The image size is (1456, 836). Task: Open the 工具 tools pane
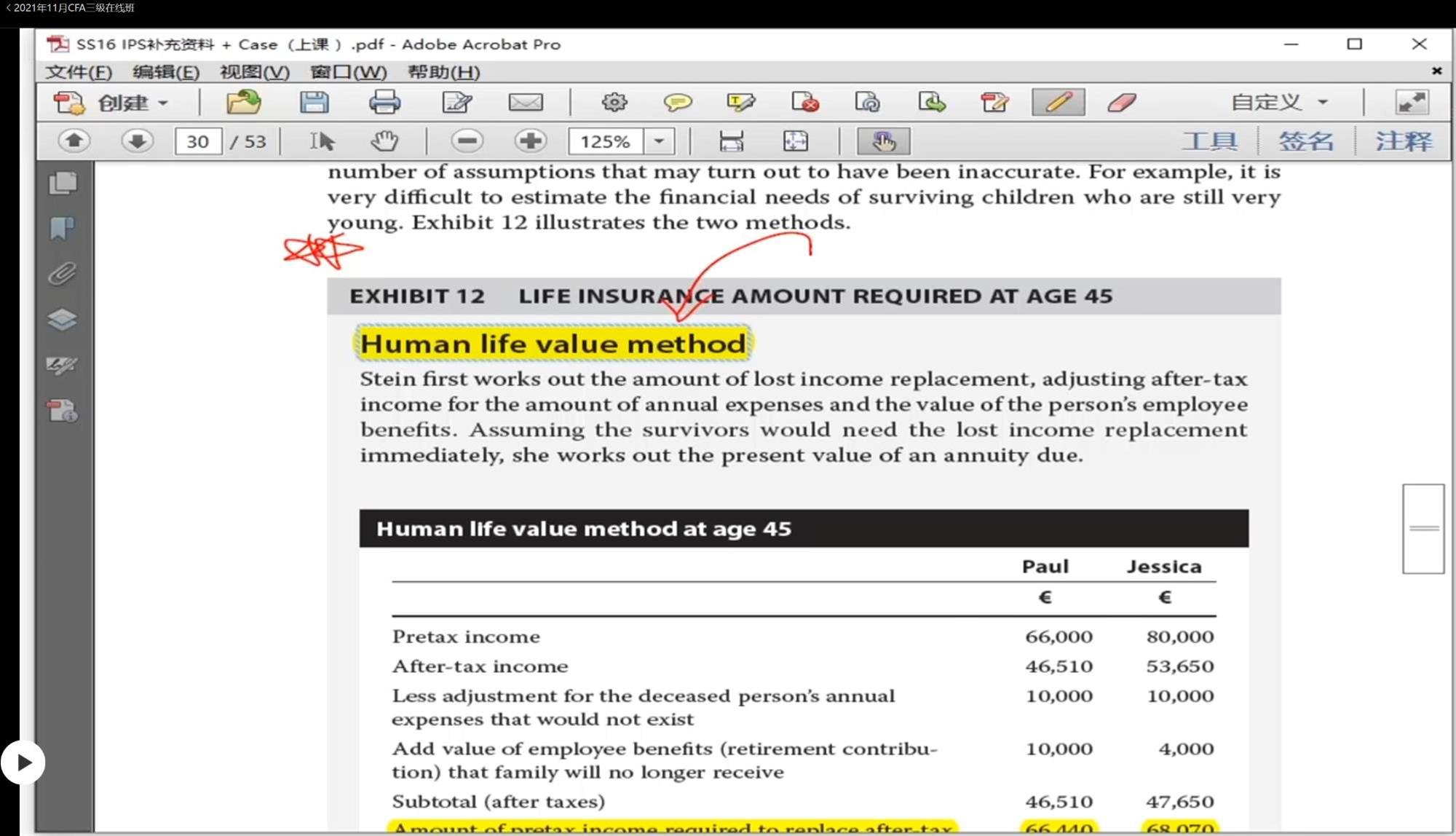click(x=1209, y=141)
